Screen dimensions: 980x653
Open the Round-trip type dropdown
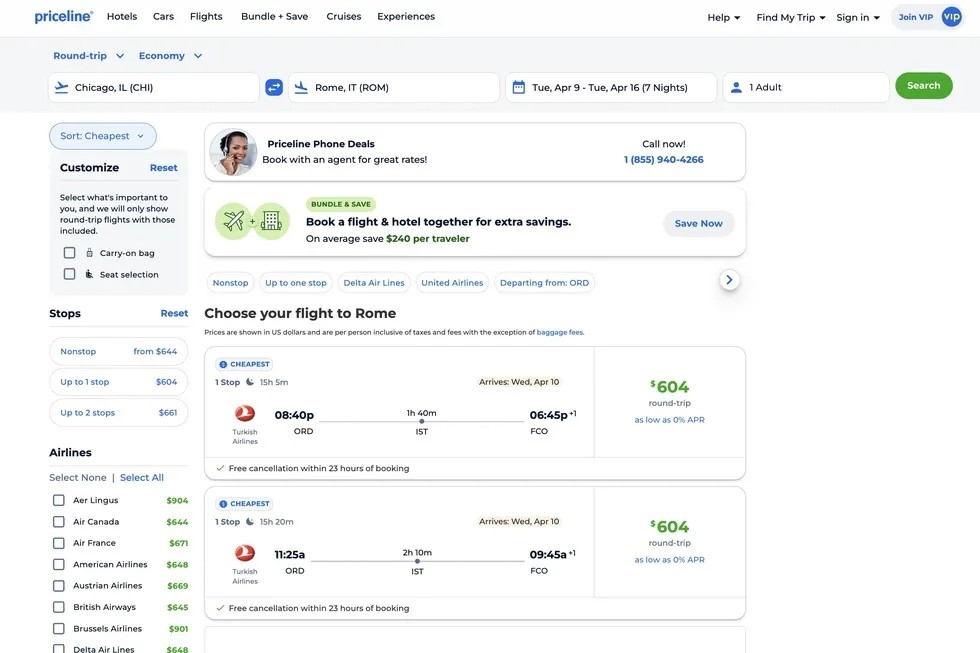point(89,56)
